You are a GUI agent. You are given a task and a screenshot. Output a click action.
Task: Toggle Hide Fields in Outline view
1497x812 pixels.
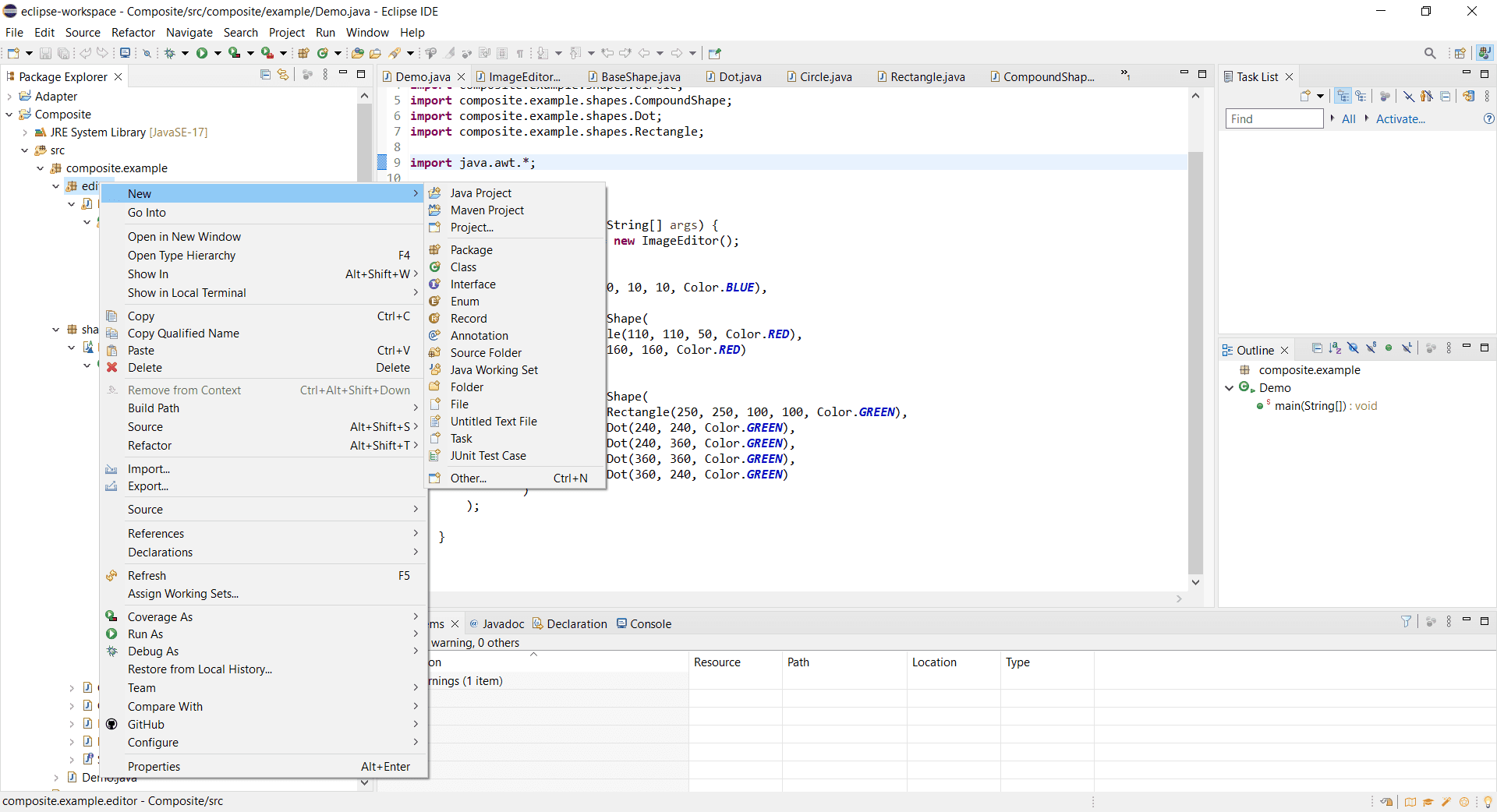(1353, 348)
